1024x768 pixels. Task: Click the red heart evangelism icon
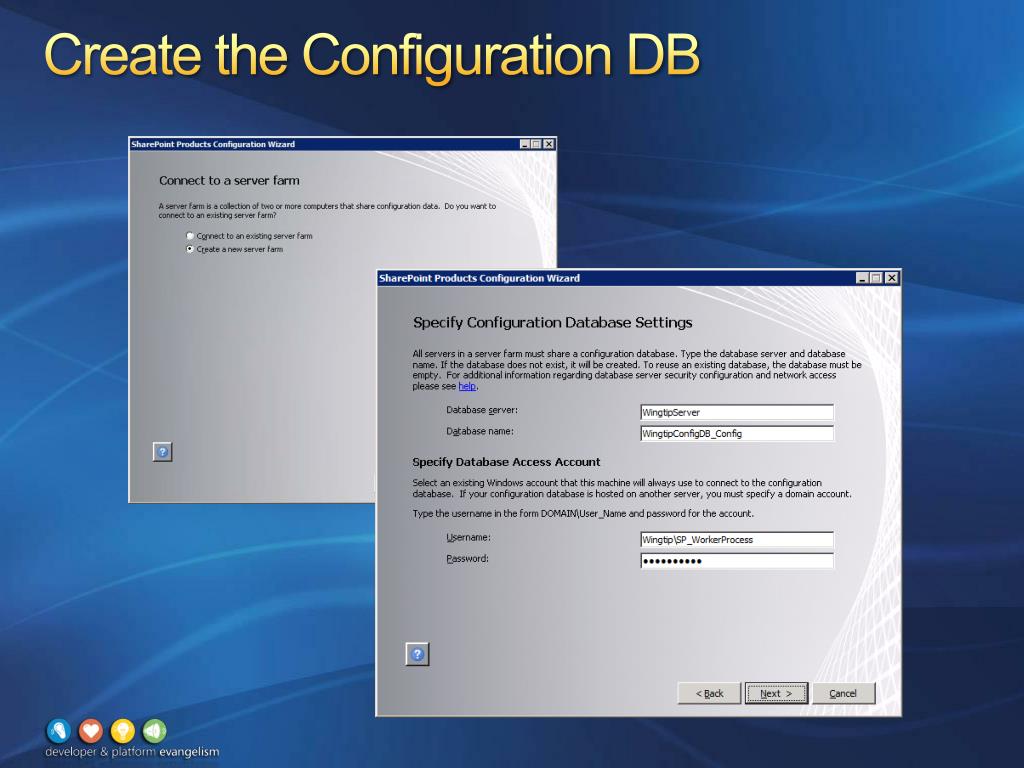coord(91,731)
